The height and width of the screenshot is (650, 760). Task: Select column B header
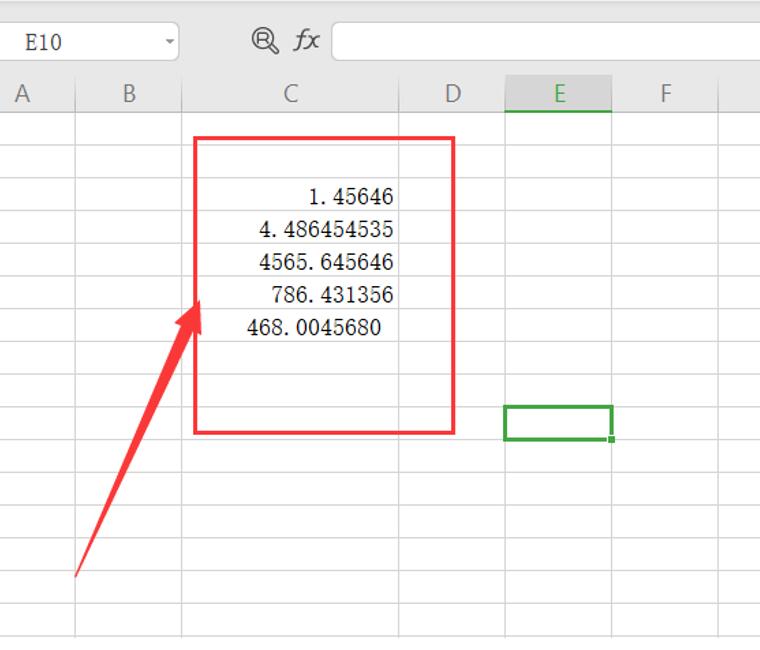coord(128,94)
